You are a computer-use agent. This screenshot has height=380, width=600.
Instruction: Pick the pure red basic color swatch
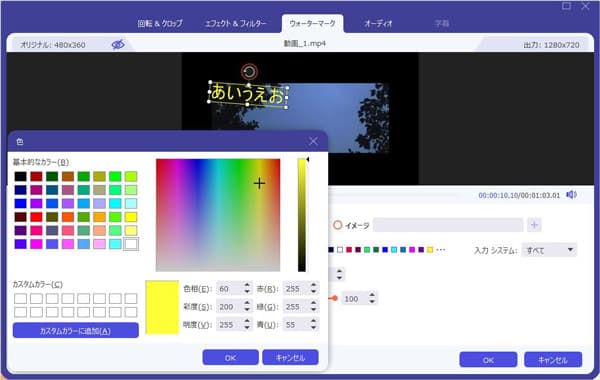tap(36, 217)
